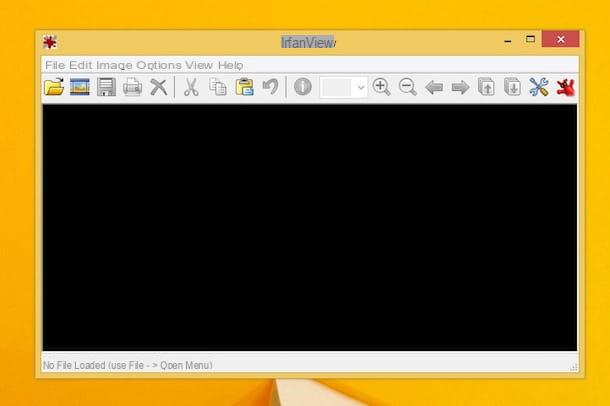Click the Delete X icon
The image size is (610, 406).
(159, 87)
